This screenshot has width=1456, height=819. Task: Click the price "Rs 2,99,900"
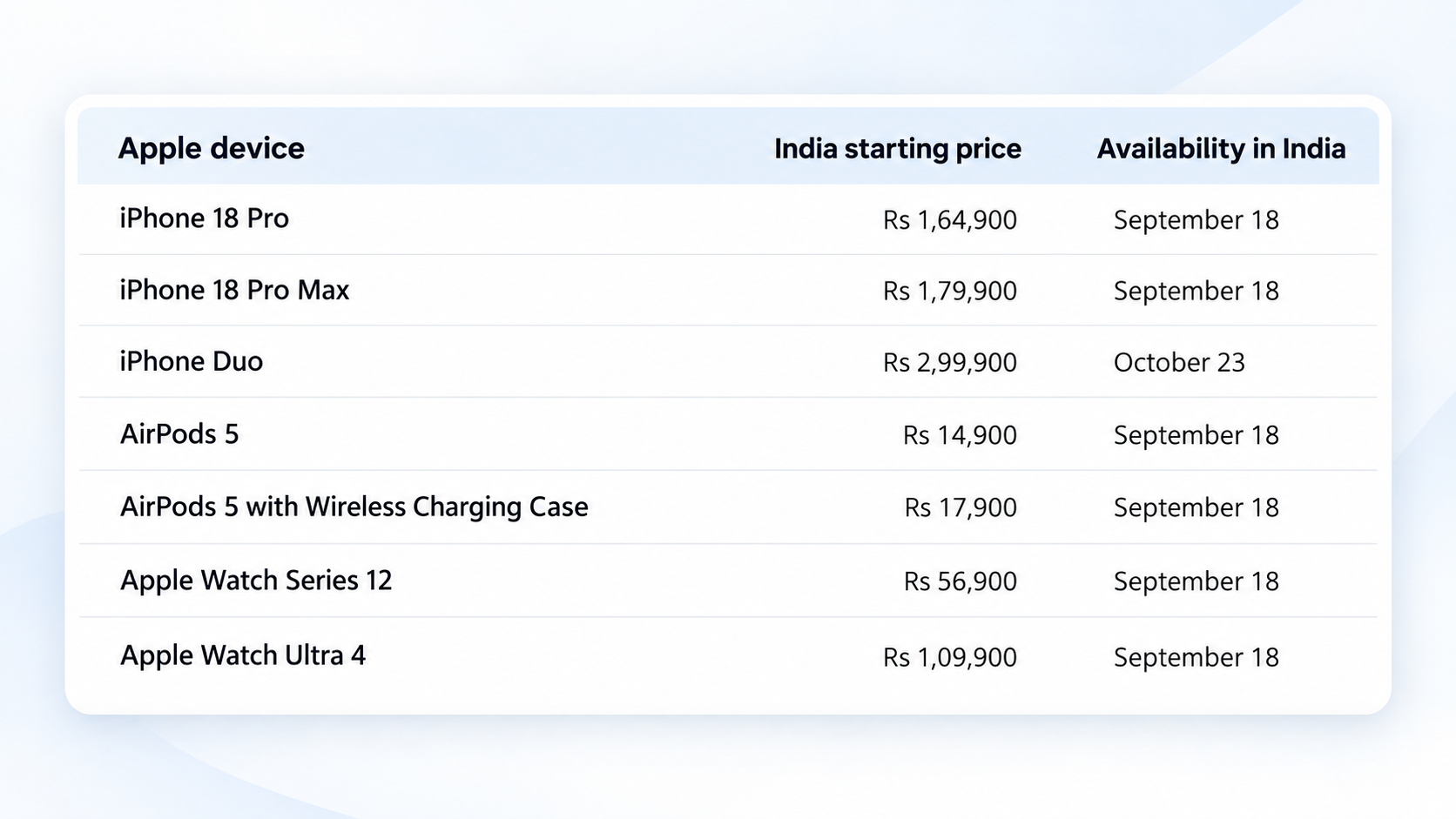[950, 362]
